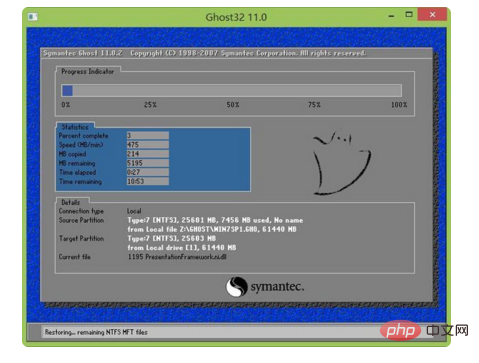Click the Local connection type value
The image size is (479, 363).
(134, 211)
